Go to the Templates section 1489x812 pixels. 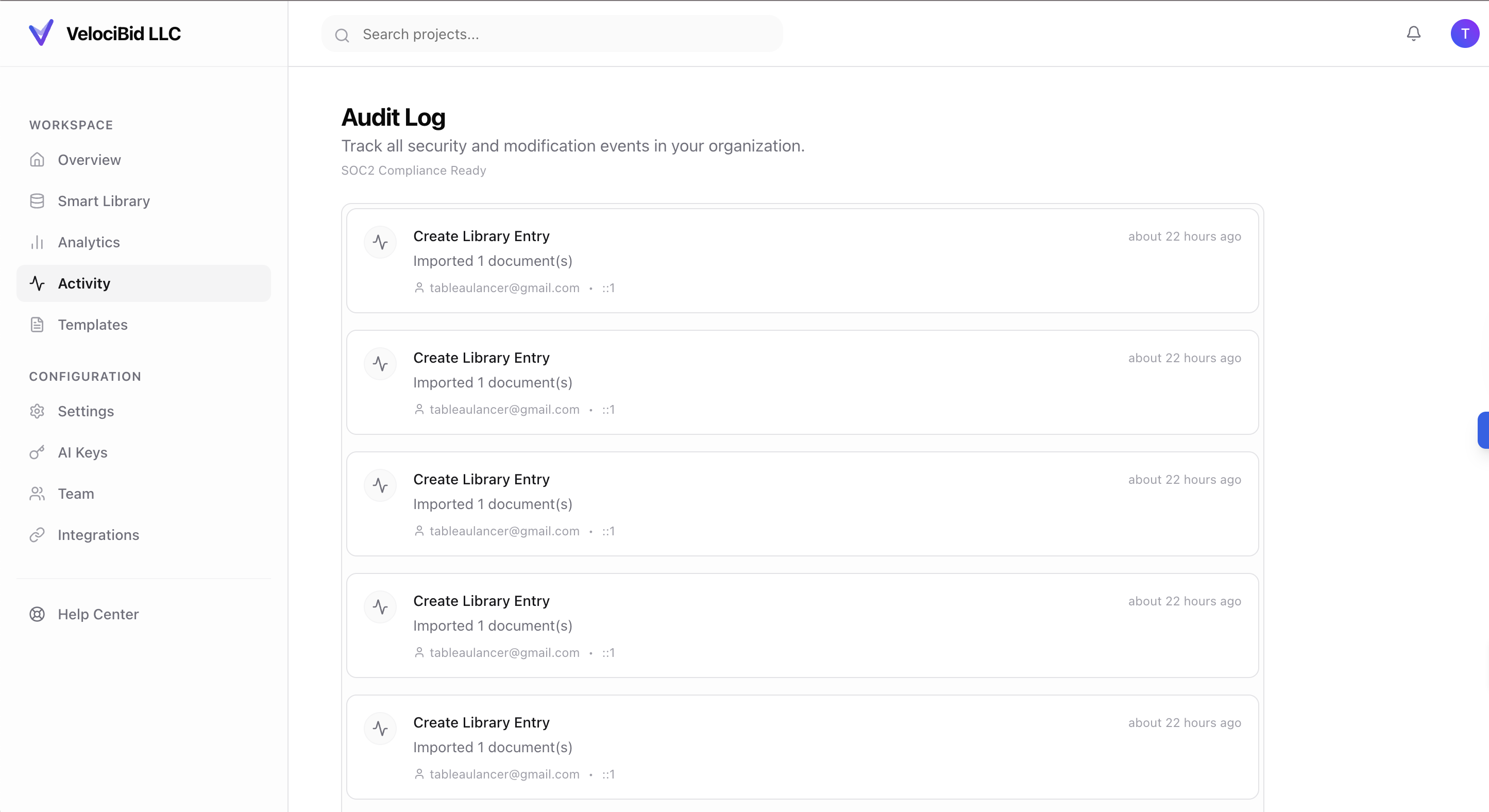coord(93,325)
